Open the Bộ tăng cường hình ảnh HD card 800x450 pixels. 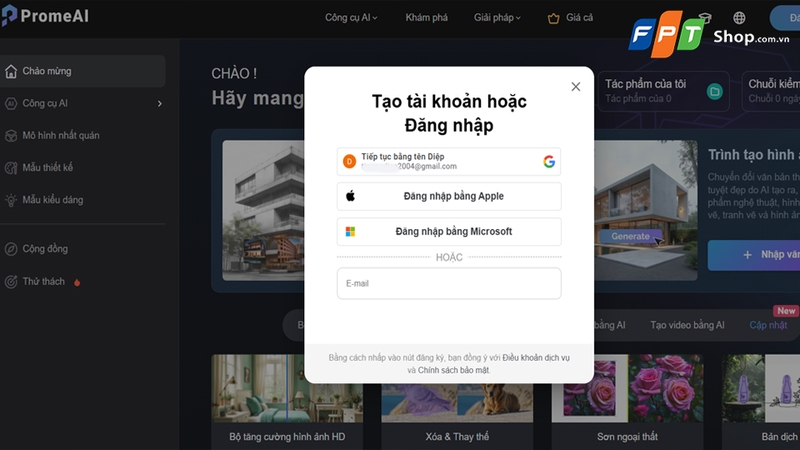coord(287,402)
